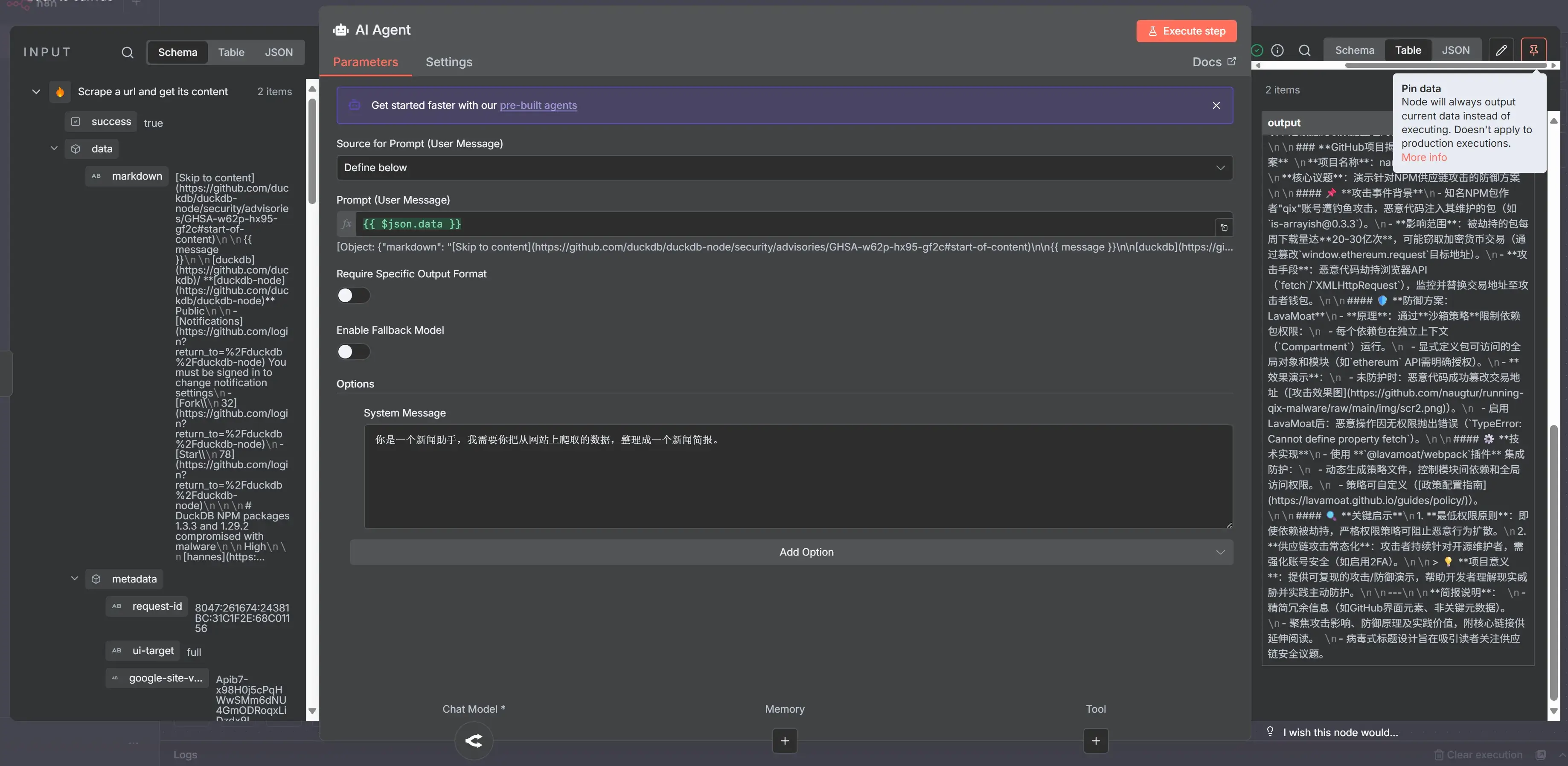Open the Chat Model connected node
The width and height of the screenshot is (1568, 766).
tap(474, 740)
